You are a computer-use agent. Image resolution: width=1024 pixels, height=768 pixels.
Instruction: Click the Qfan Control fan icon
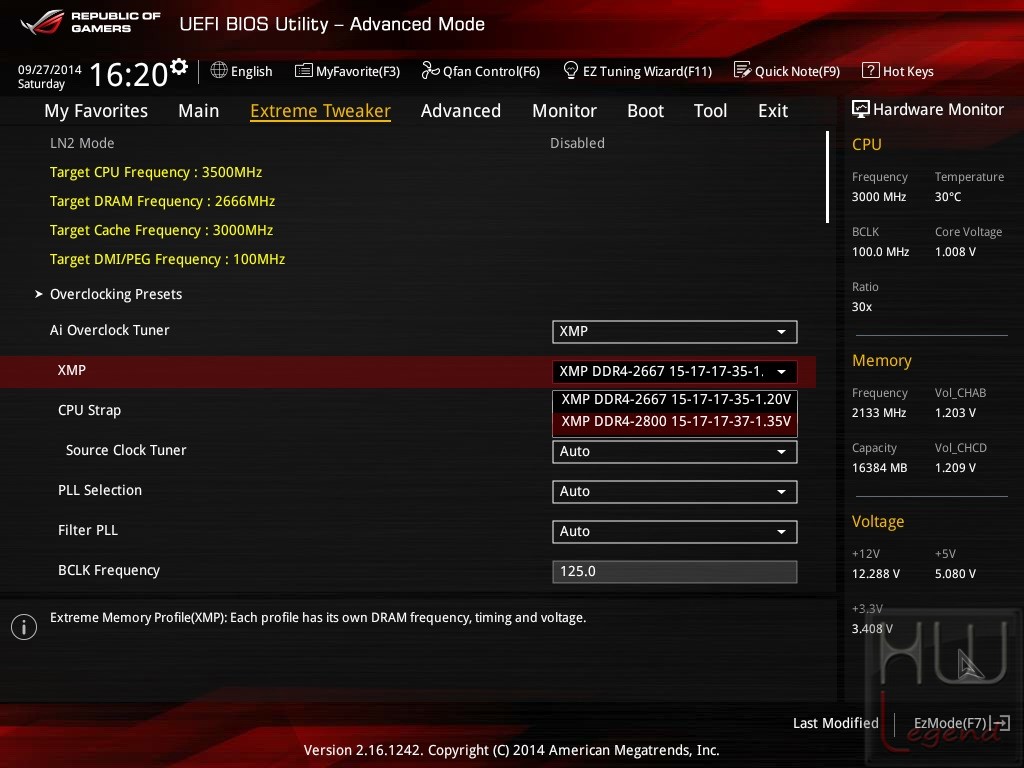(x=430, y=70)
